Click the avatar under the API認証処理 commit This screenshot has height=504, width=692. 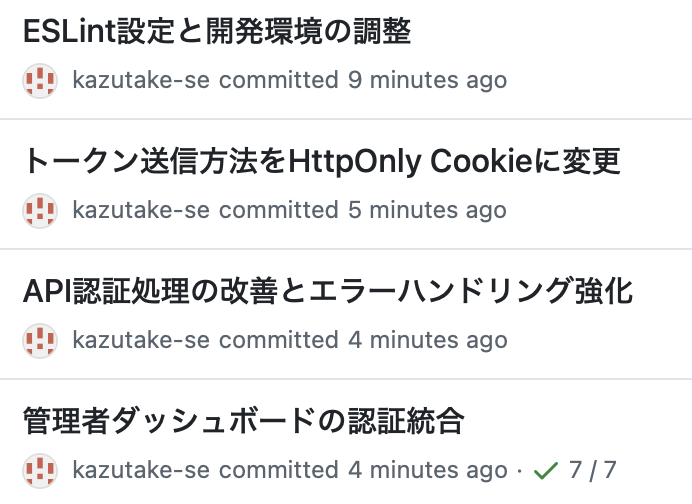click(x=39, y=340)
